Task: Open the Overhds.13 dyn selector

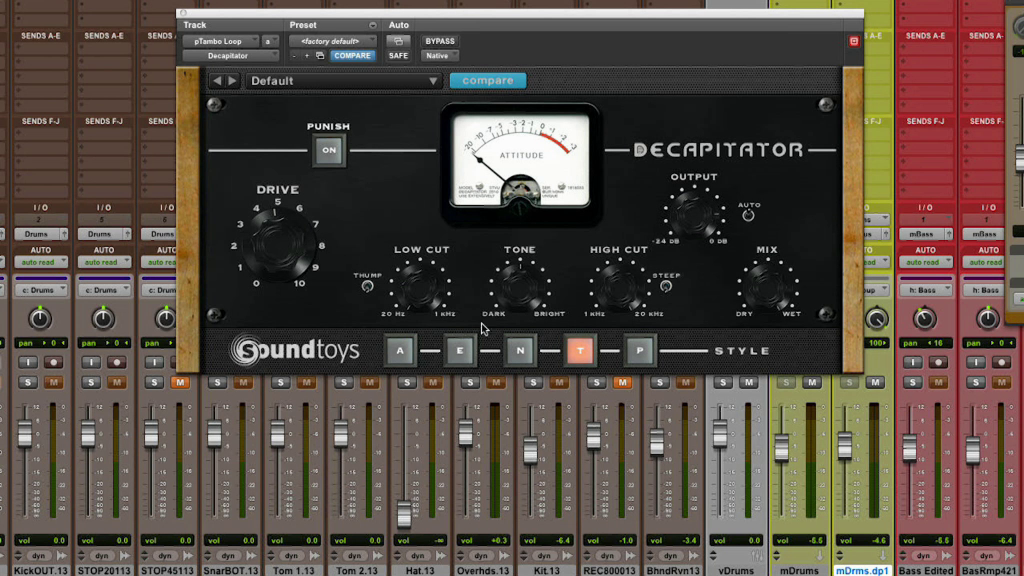Action: point(481,556)
